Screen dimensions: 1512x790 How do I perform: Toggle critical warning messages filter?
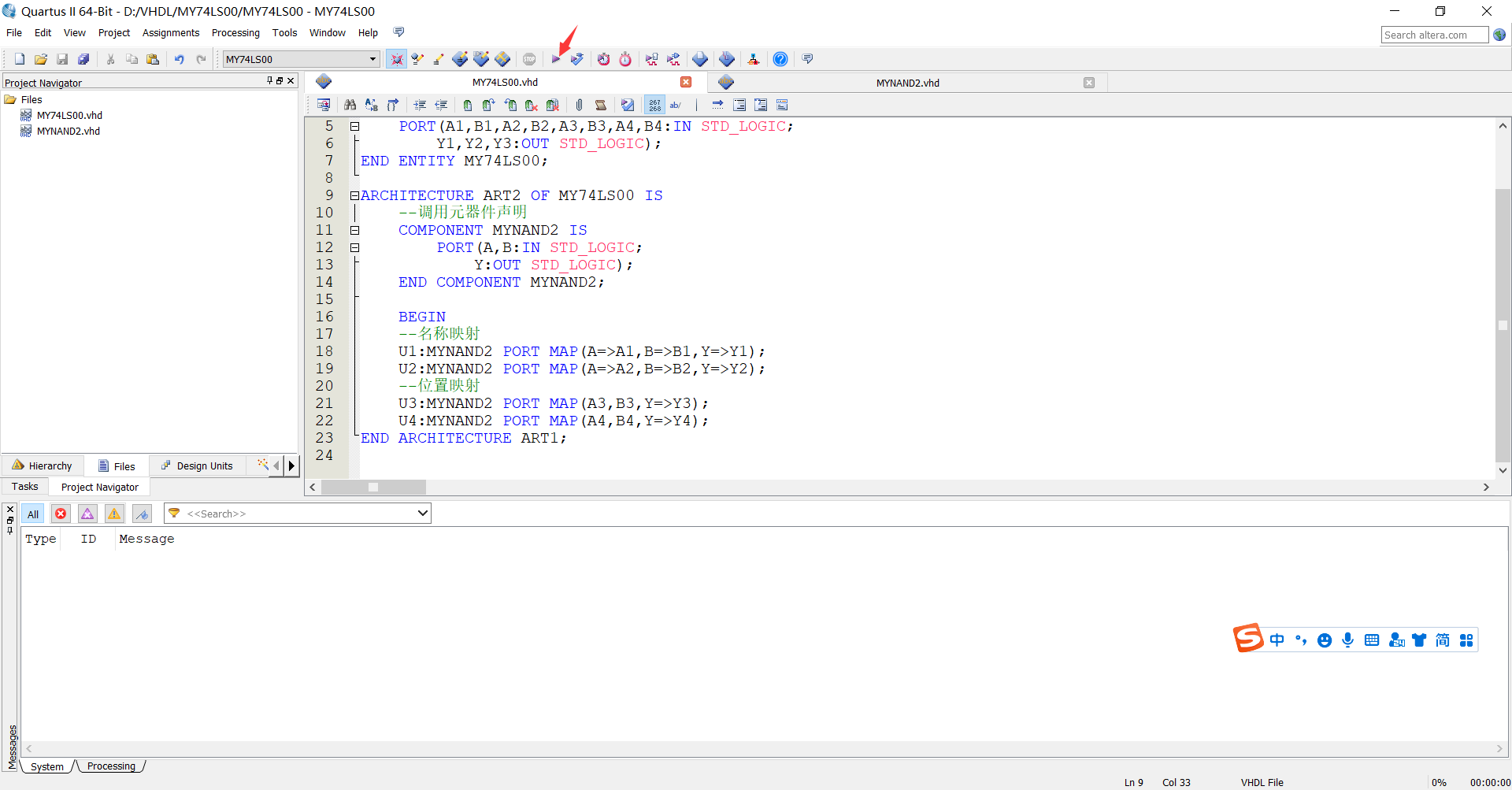(87, 514)
